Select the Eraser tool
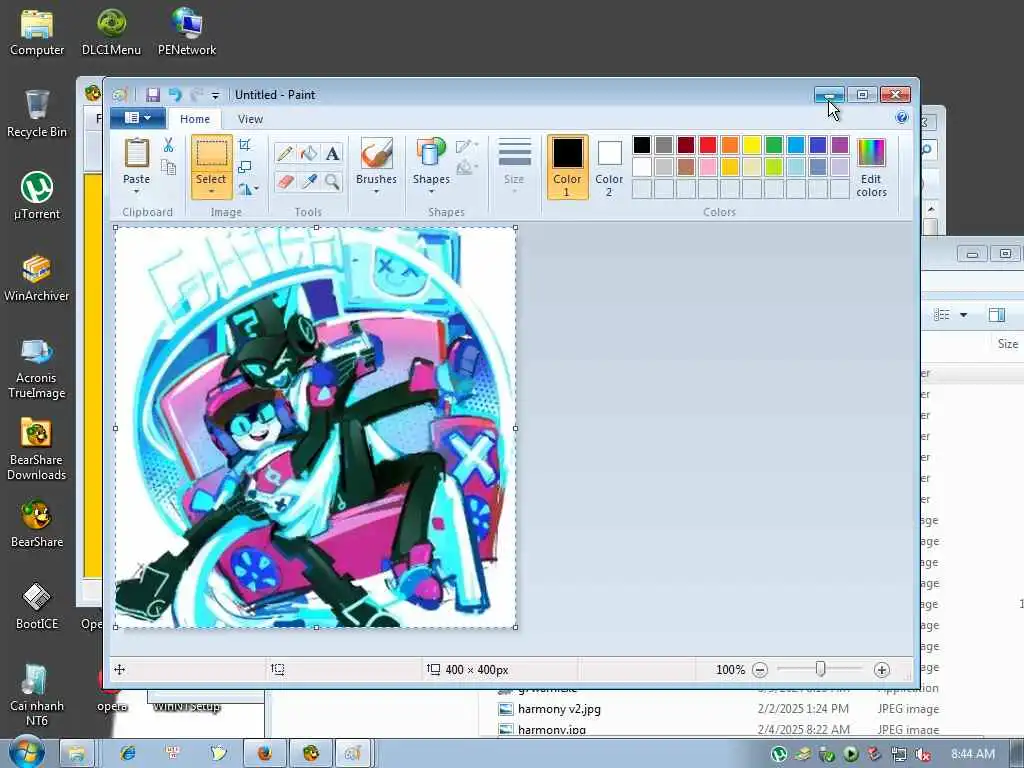This screenshot has width=1024, height=768. pyautogui.click(x=285, y=181)
